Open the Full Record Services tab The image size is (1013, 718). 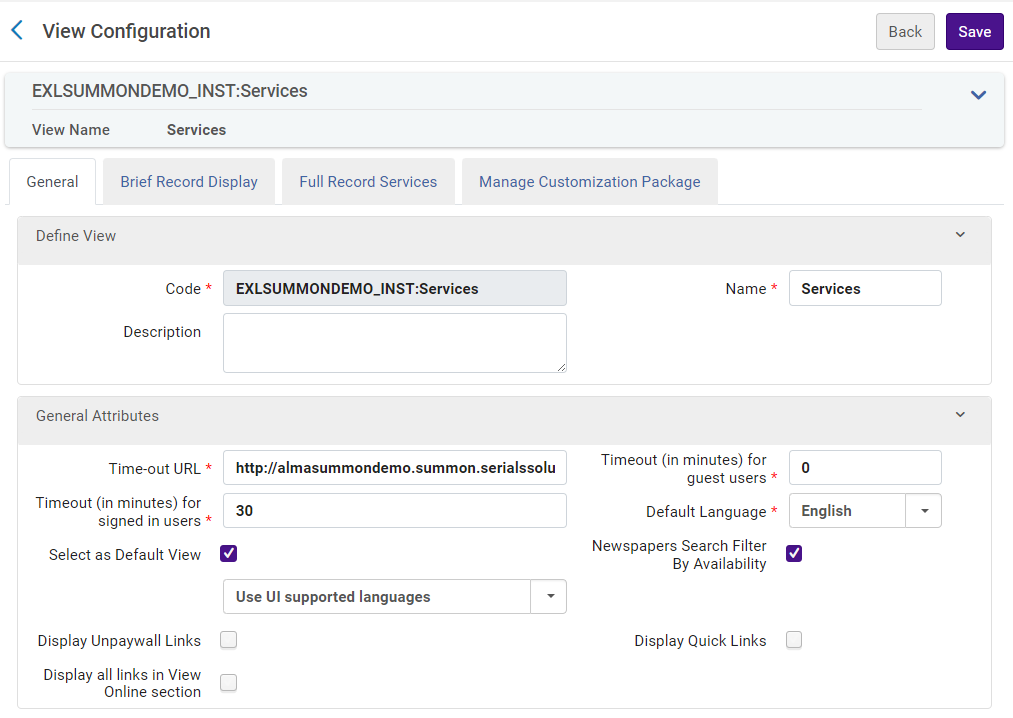[368, 182]
